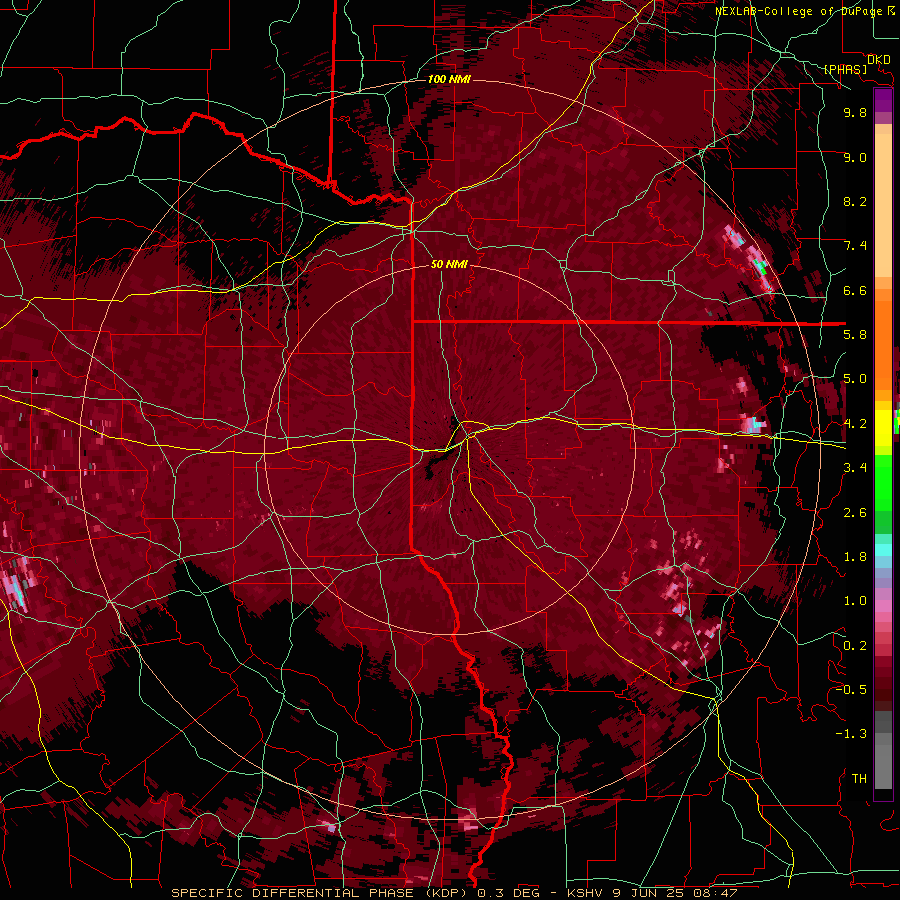The image size is (900, 900).
Task: Click the 100 NMI range ring label
Action: pyautogui.click(x=449, y=79)
